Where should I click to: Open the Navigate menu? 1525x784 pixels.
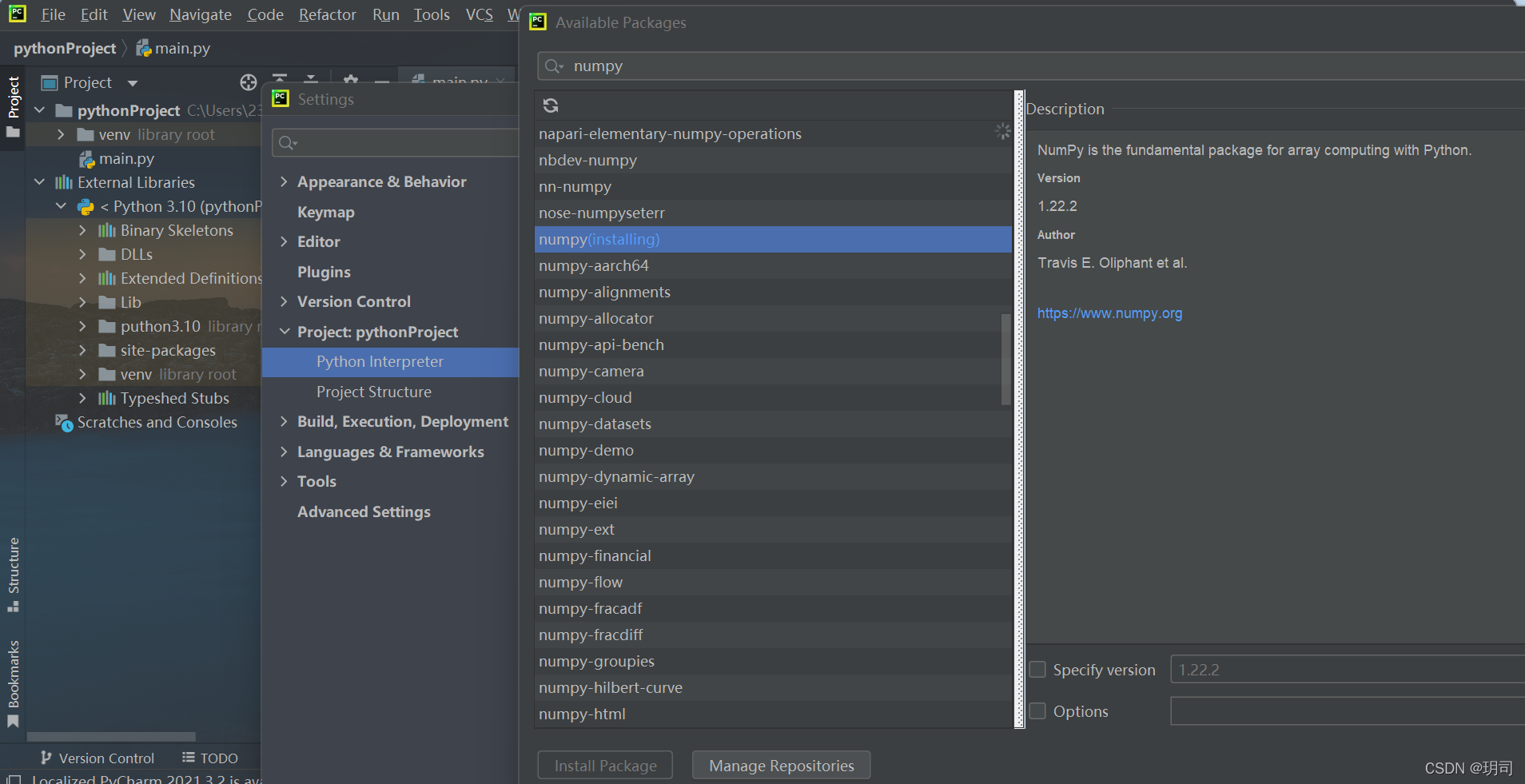tap(201, 14)
